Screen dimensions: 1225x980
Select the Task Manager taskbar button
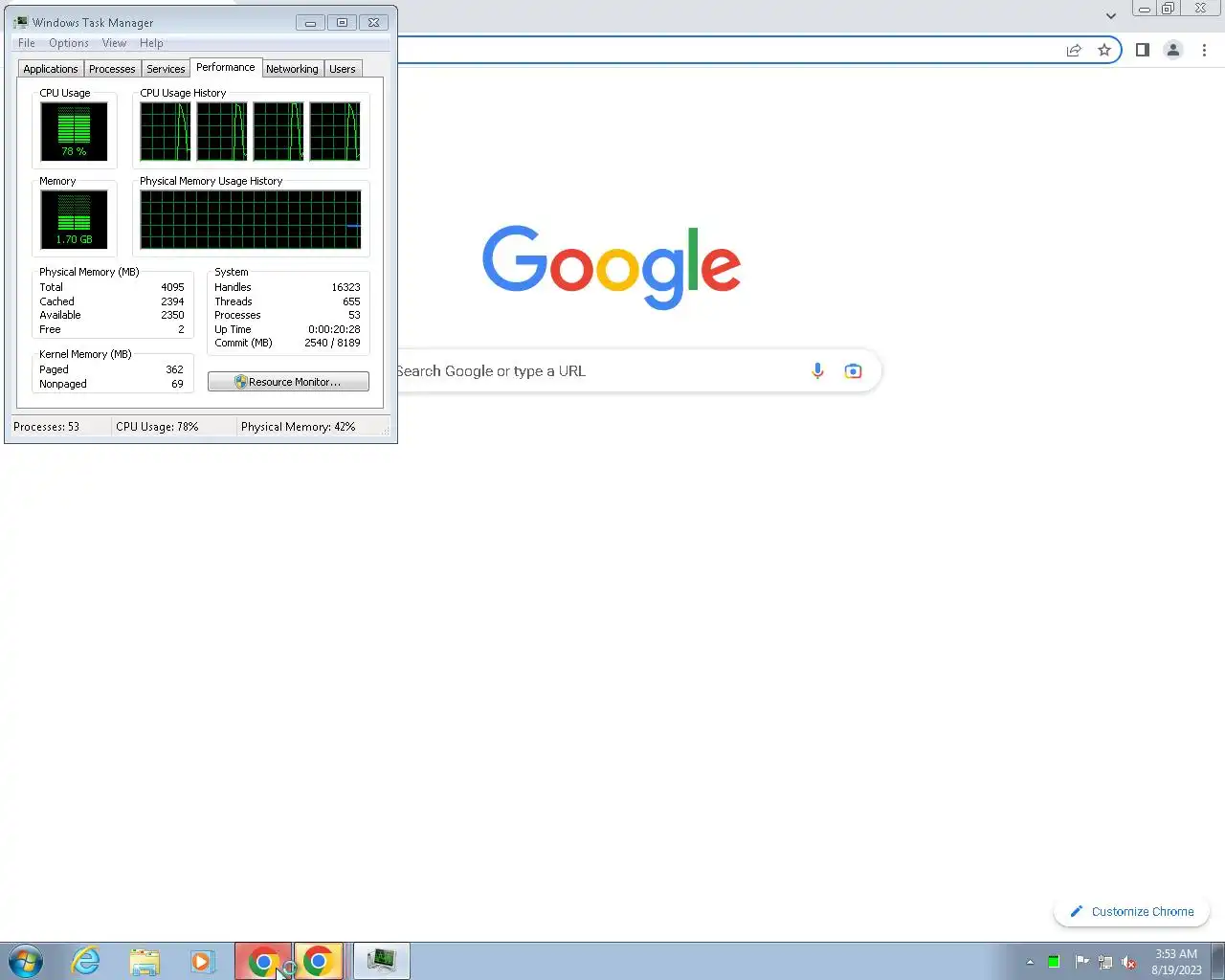point(382,961)
